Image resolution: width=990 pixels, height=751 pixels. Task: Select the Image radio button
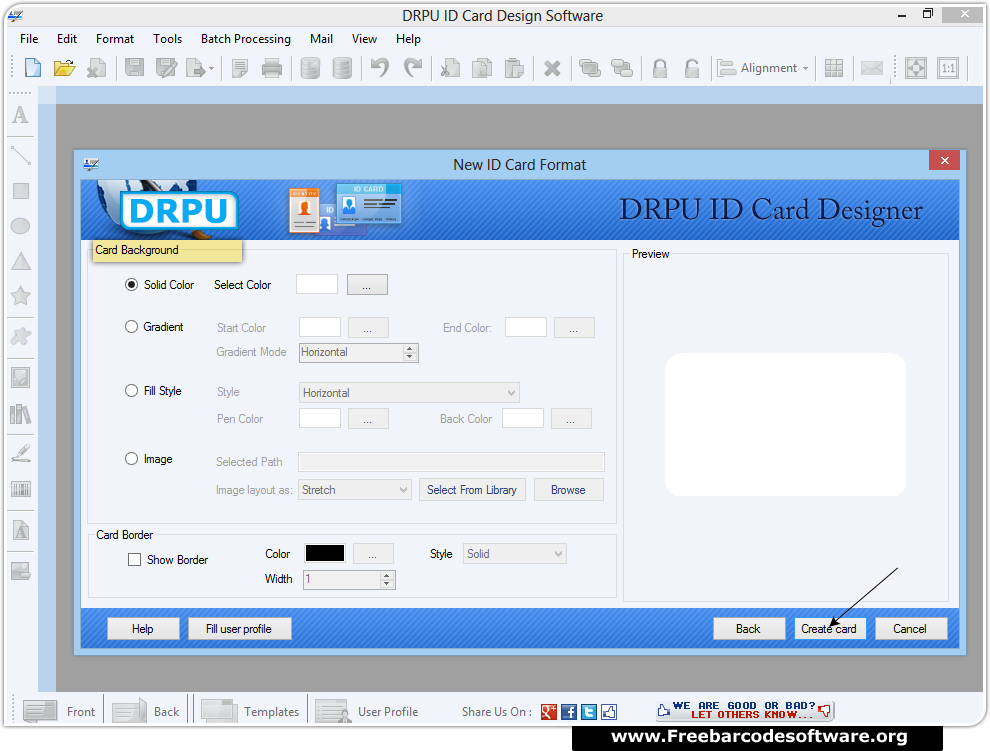tap(131, 459)
